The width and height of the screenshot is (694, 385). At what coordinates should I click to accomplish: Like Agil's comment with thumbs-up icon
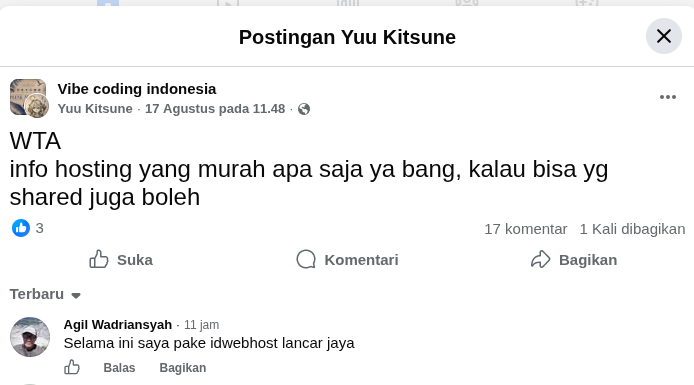[x=72, y=367]
